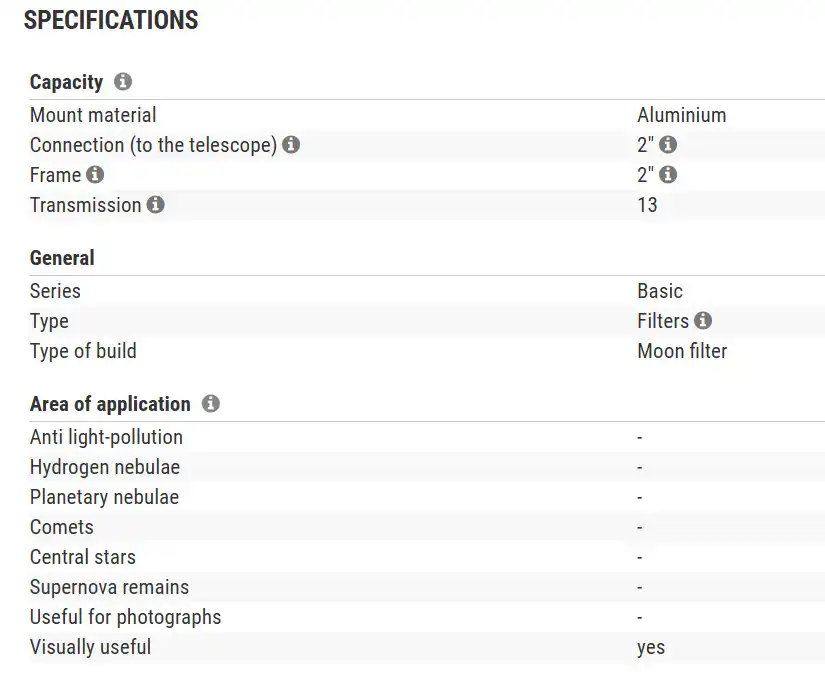Click the Anti light-pollution row label
The height and width of the screenshot is (684, 825).
[x=106, y=437]
